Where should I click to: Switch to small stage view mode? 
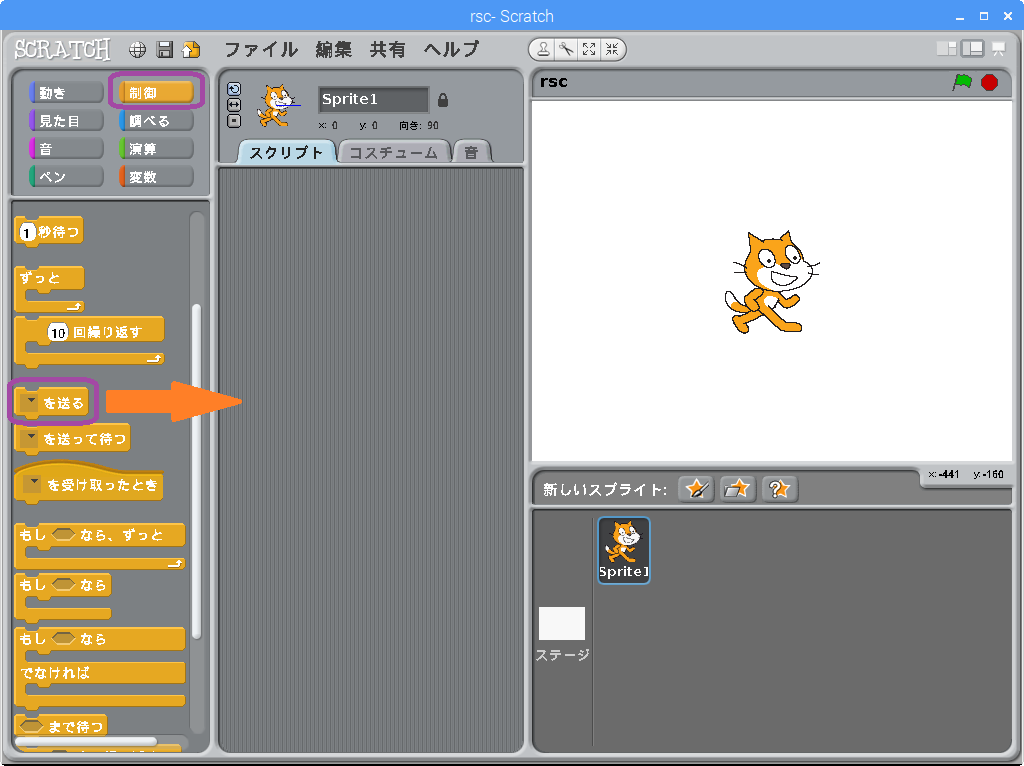pos(946,49)
